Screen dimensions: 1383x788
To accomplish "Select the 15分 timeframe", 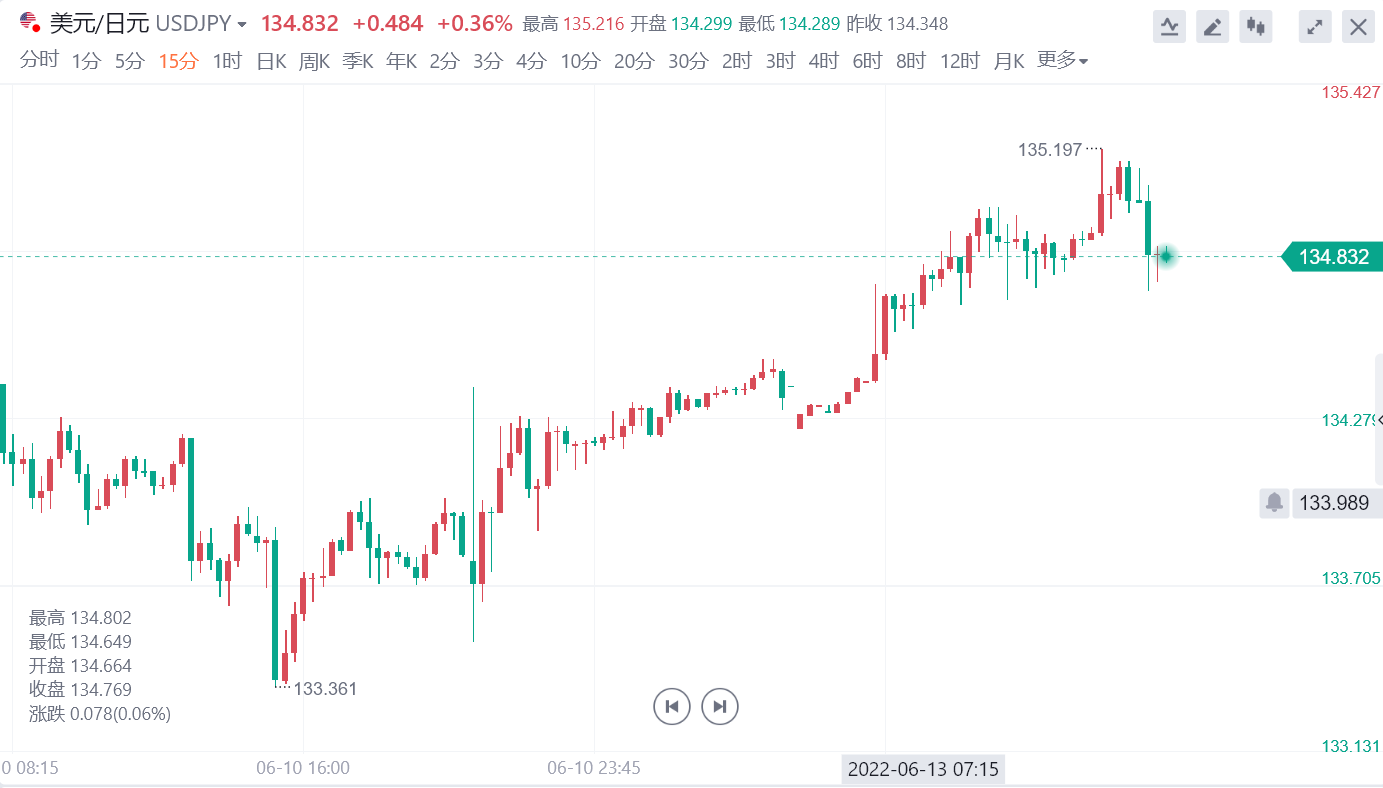I will 179,61.
